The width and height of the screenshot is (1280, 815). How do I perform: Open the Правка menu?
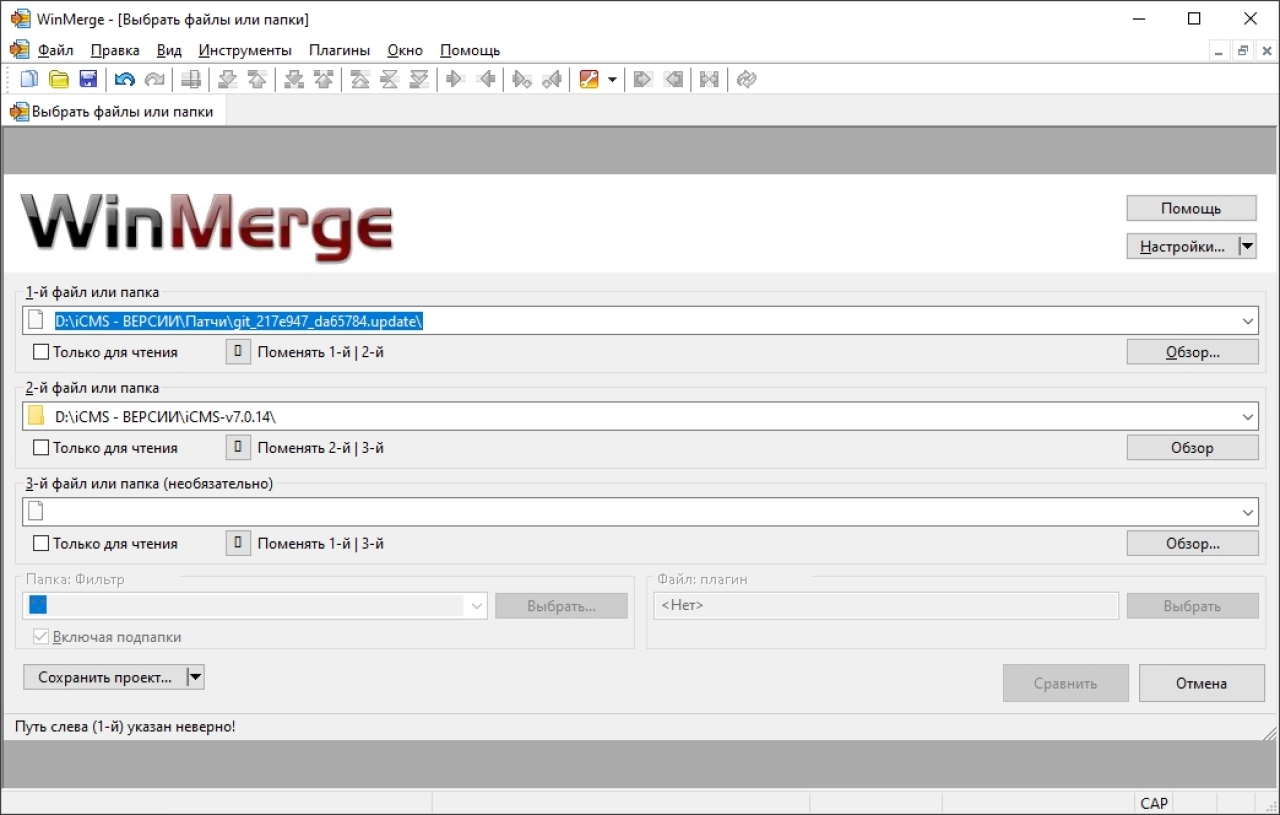pos(115,50)
